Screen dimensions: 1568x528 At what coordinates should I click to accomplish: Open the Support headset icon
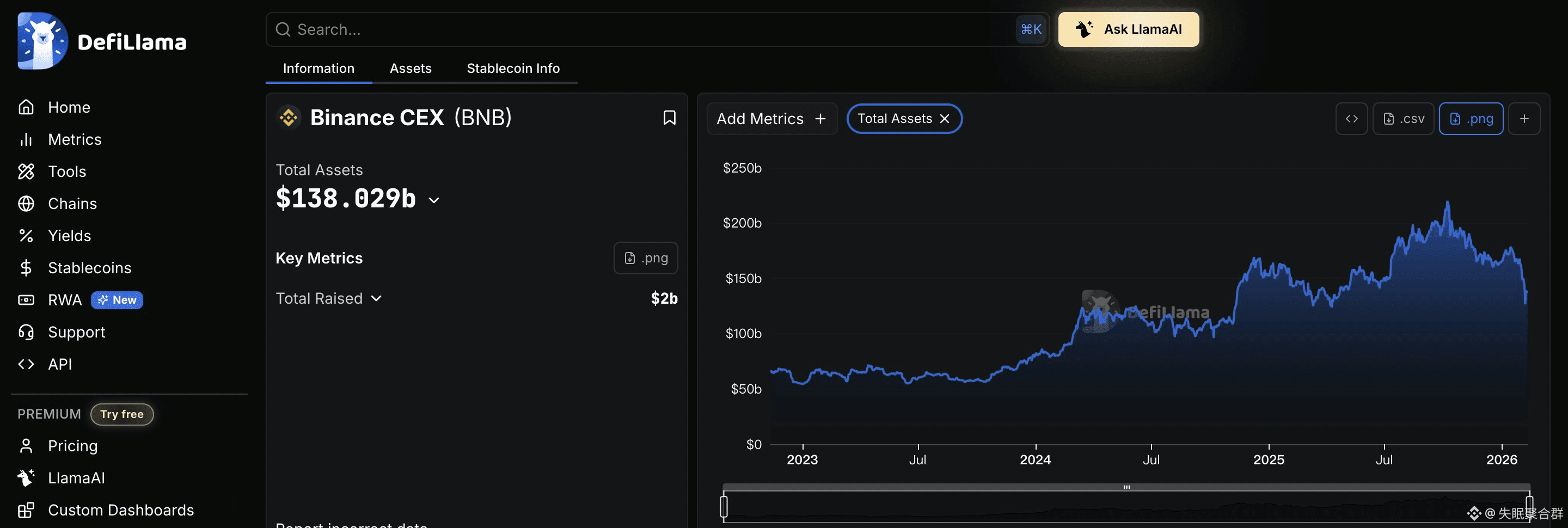[26, 332]
